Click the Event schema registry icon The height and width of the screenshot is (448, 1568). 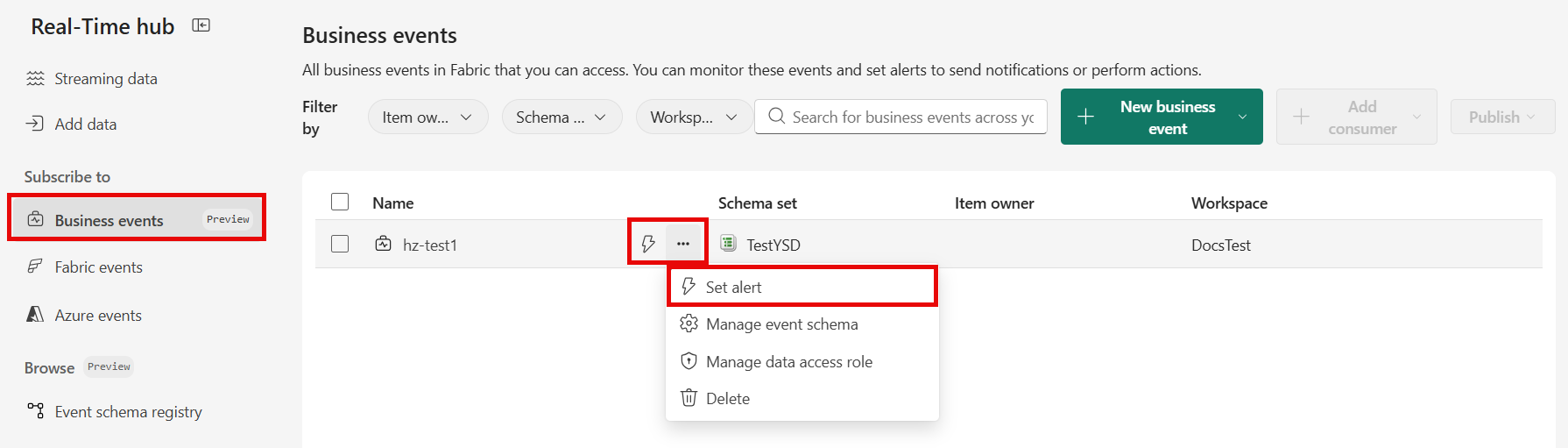[35, 410]
